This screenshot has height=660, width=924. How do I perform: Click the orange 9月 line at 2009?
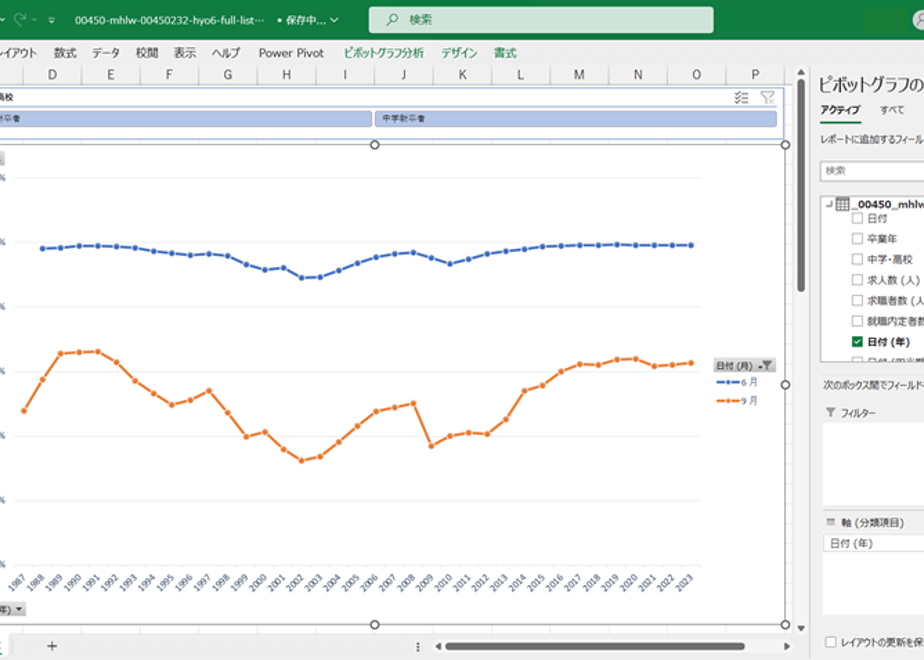point(431,446)
